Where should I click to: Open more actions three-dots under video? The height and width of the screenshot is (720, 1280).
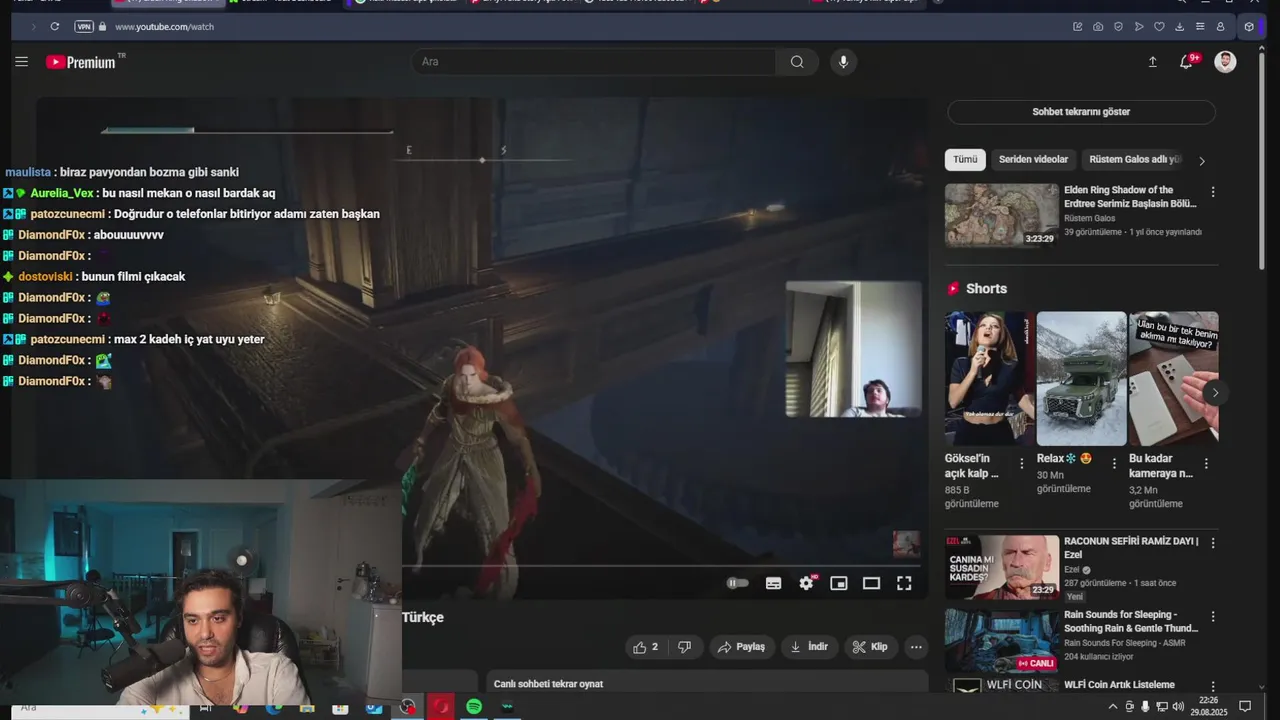[916, 647]
